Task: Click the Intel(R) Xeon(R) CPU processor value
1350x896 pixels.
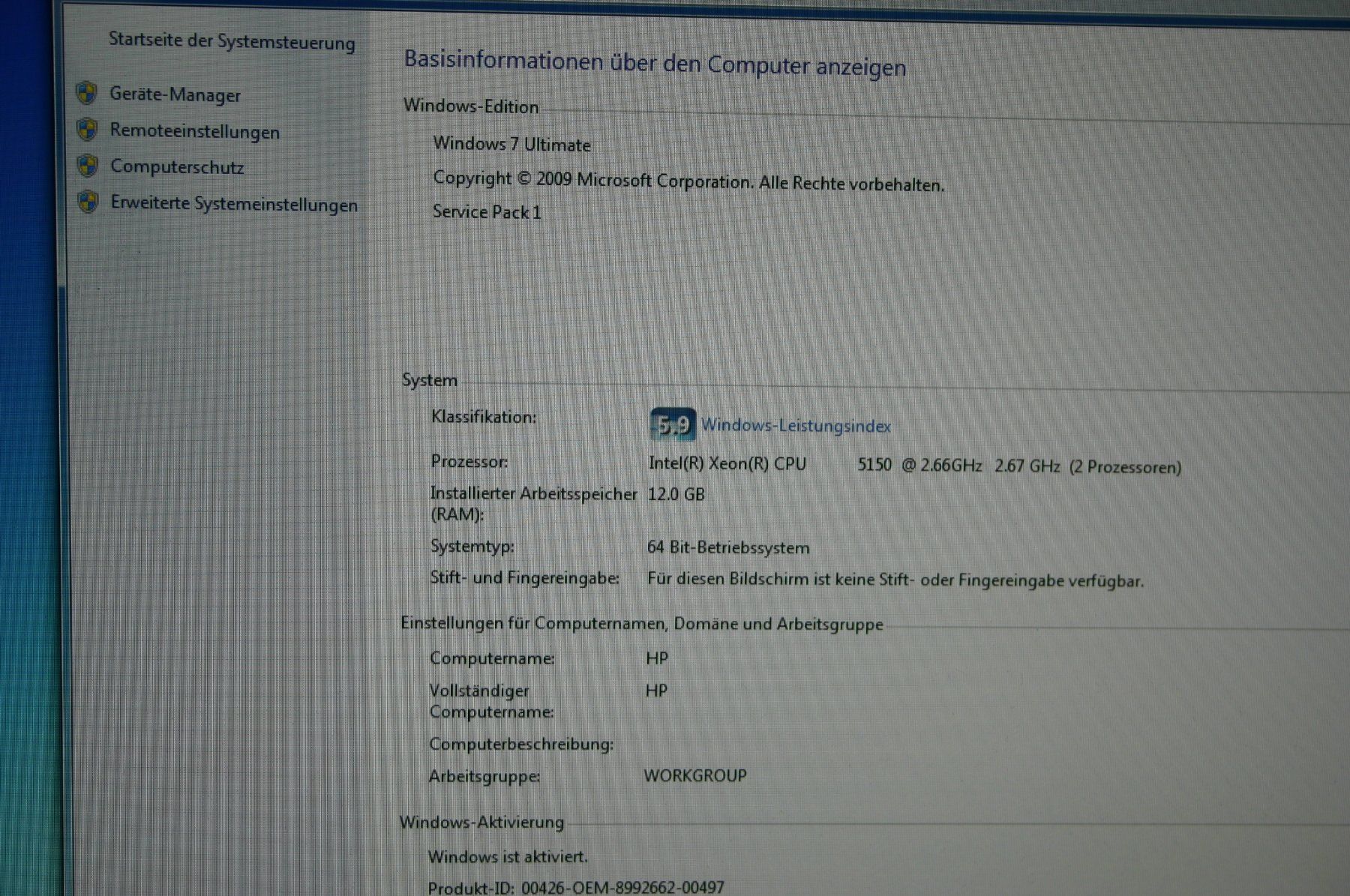Action: click(914, 465)
